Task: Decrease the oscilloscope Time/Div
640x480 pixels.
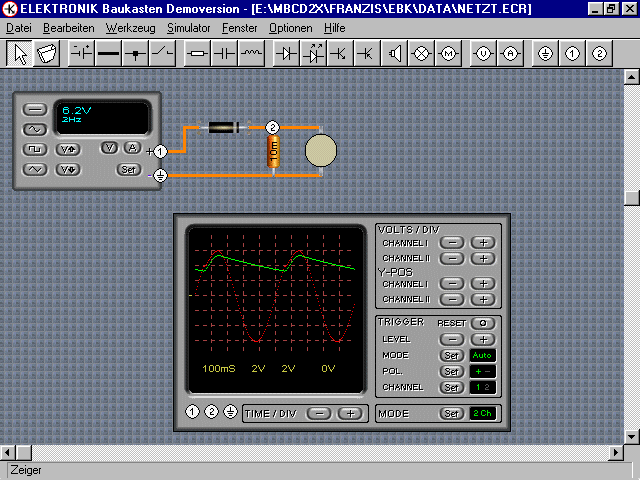Action: click(318, 413)
